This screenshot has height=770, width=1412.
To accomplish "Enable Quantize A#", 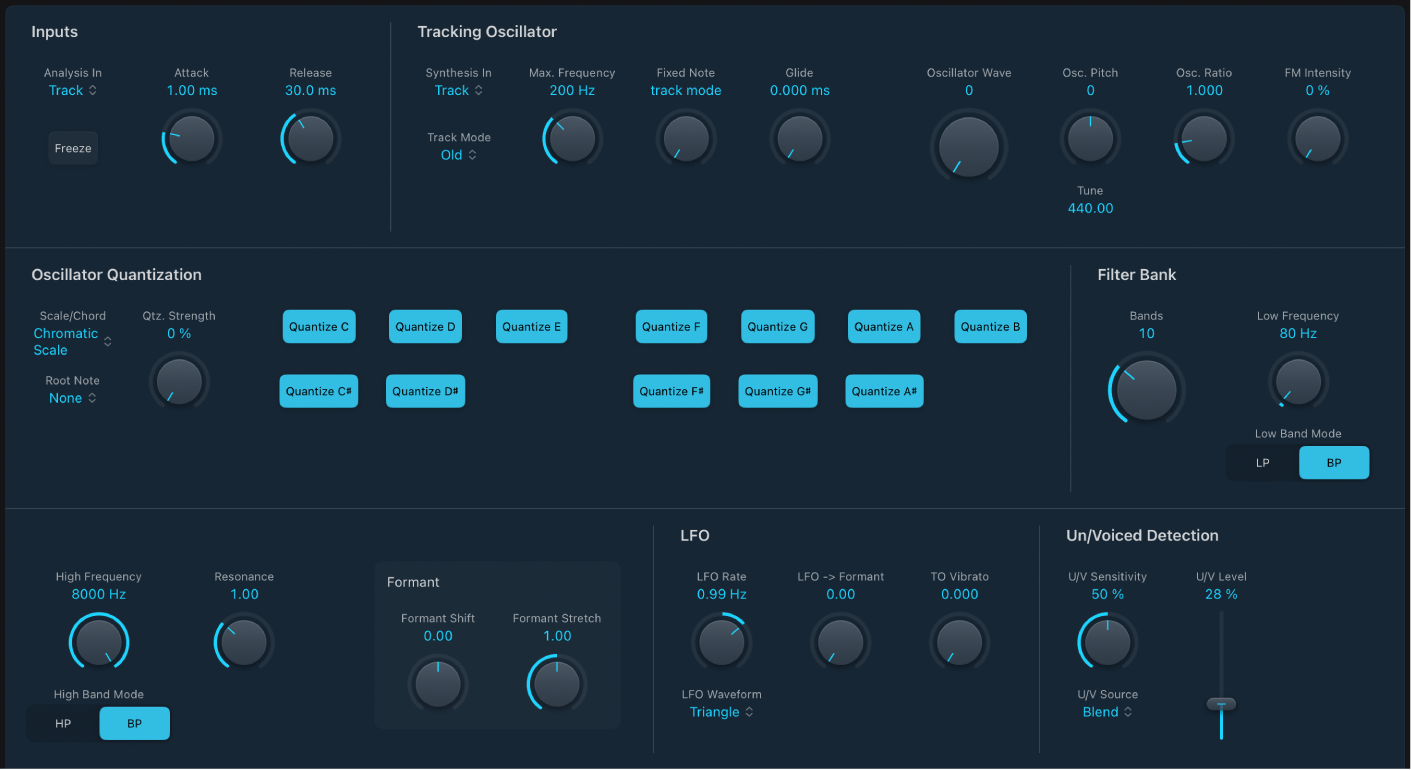I will [x=884, y=391].
